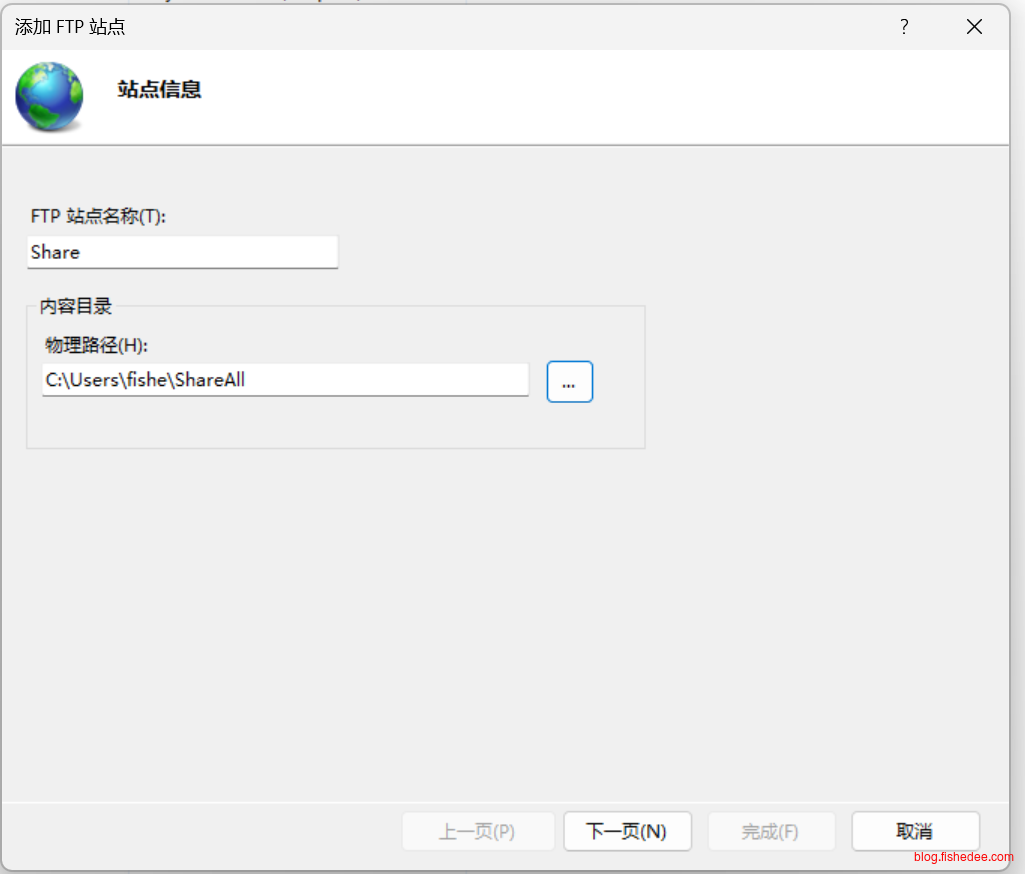The height and width of the screenshot is (874, 1025).
Task: Click the 物理路径(H) label
Action: coord(96,345)
